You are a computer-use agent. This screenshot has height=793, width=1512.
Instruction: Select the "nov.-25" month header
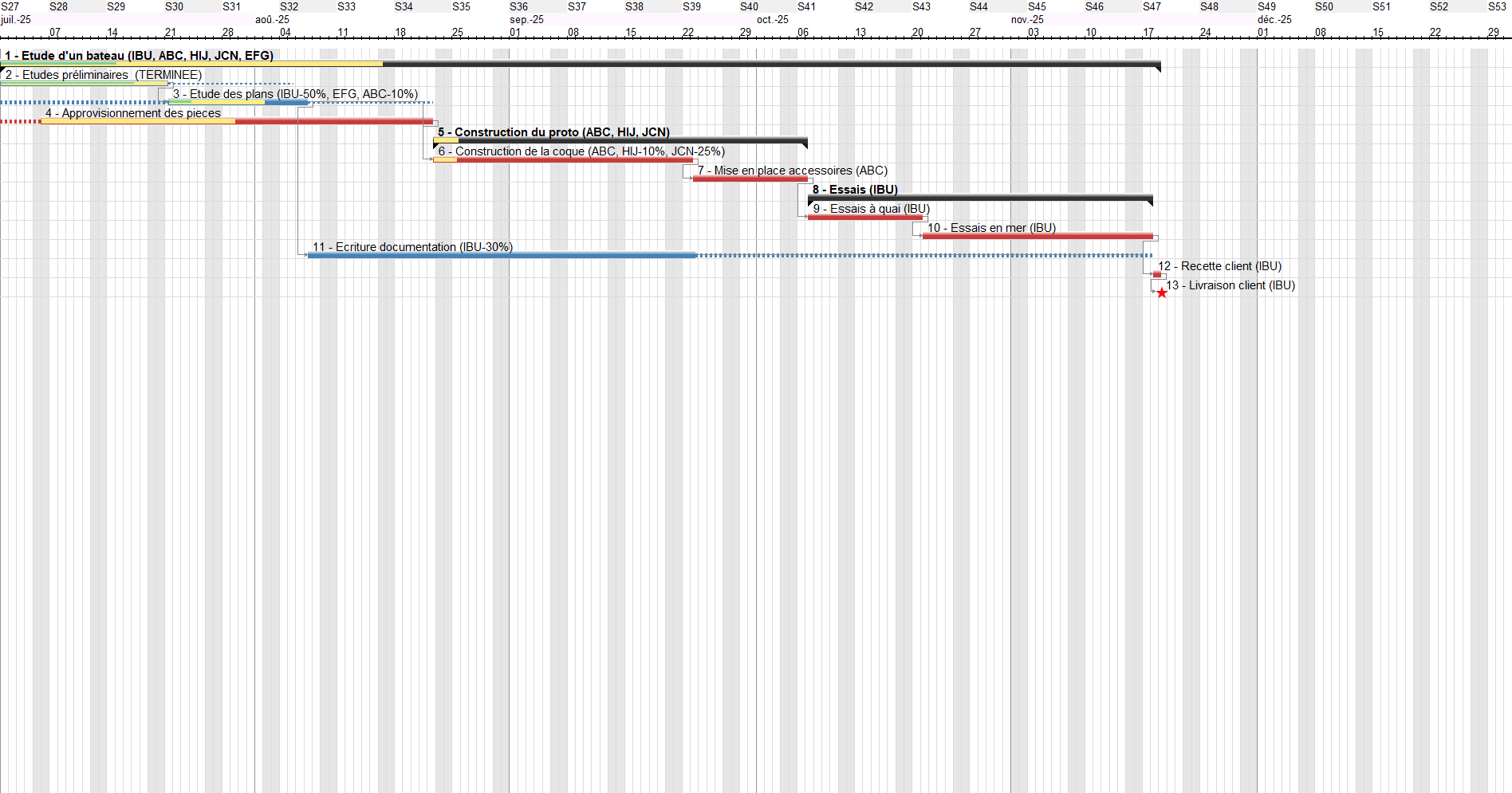point(1027,20)
